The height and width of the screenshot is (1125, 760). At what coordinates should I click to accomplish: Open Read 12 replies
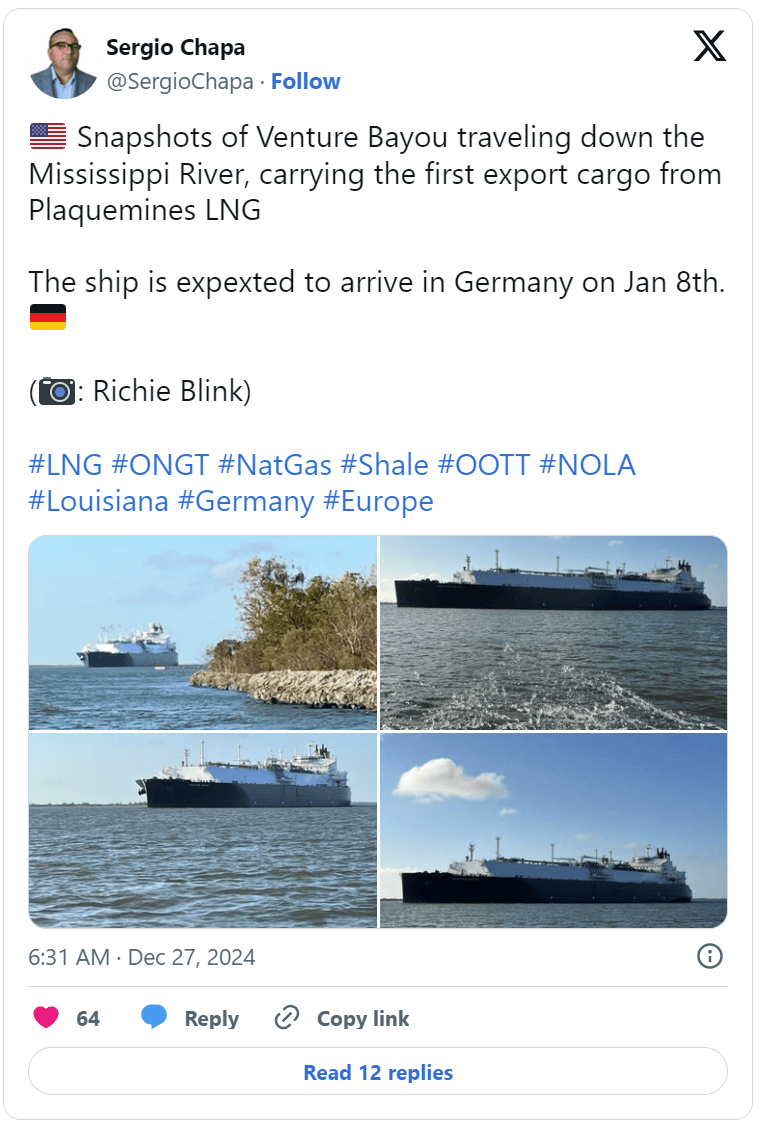tap(378, 1071)
